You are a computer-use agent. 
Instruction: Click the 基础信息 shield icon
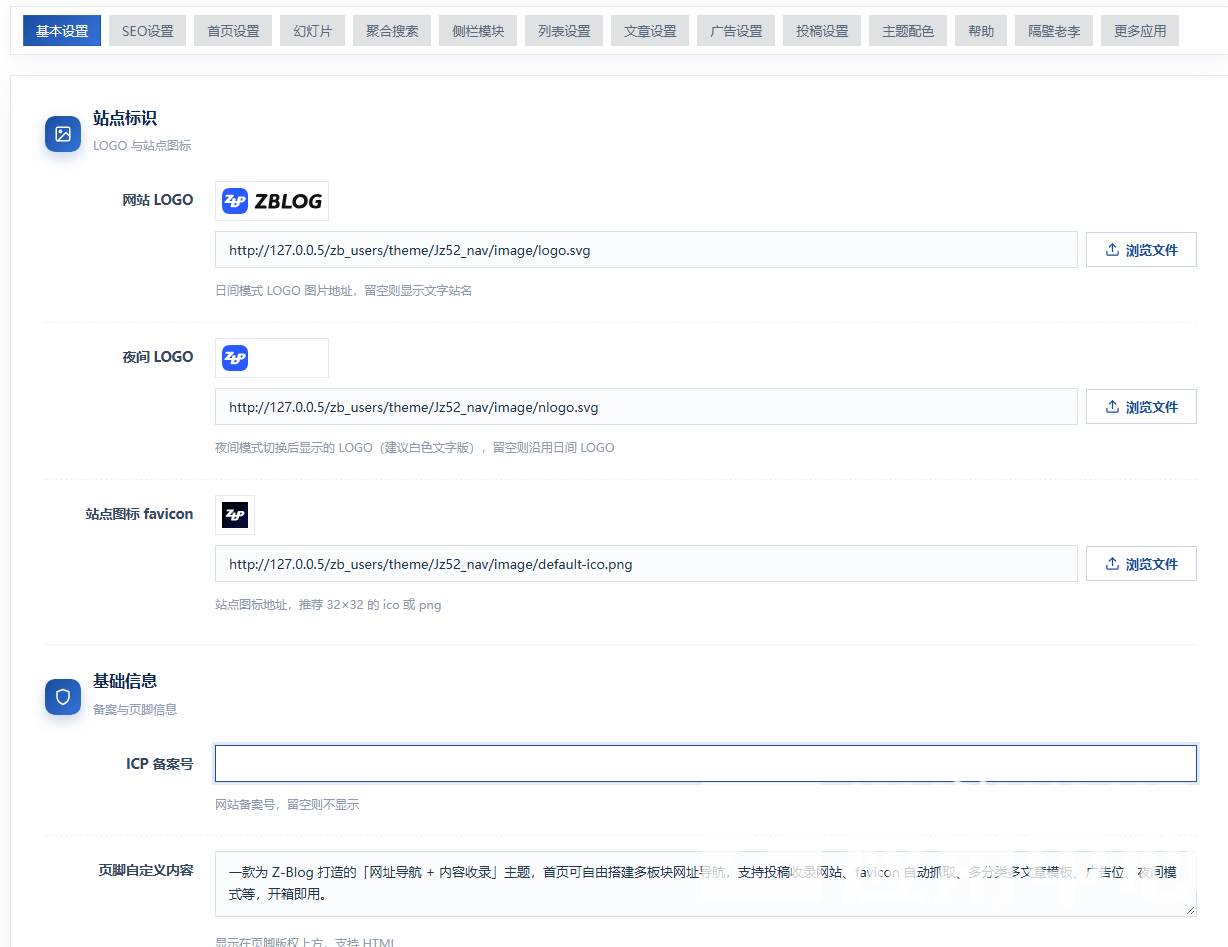[x=63, y=697]
